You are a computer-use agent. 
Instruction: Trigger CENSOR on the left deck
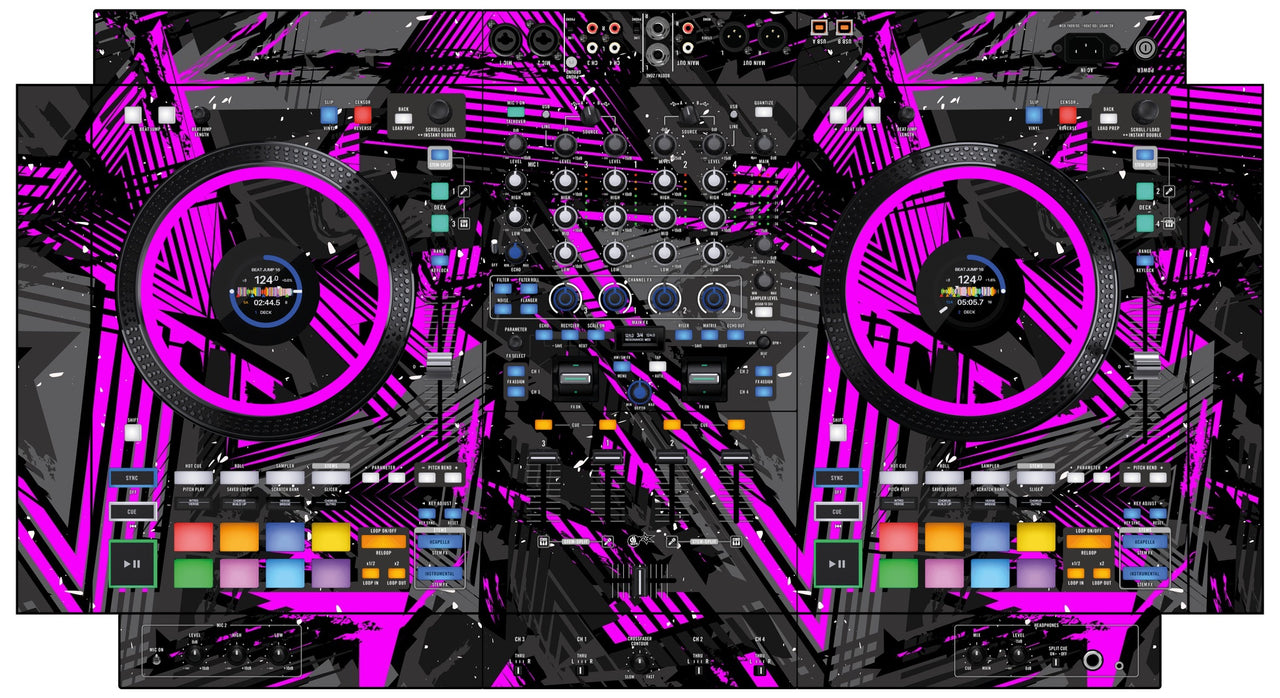coord(362,115)
